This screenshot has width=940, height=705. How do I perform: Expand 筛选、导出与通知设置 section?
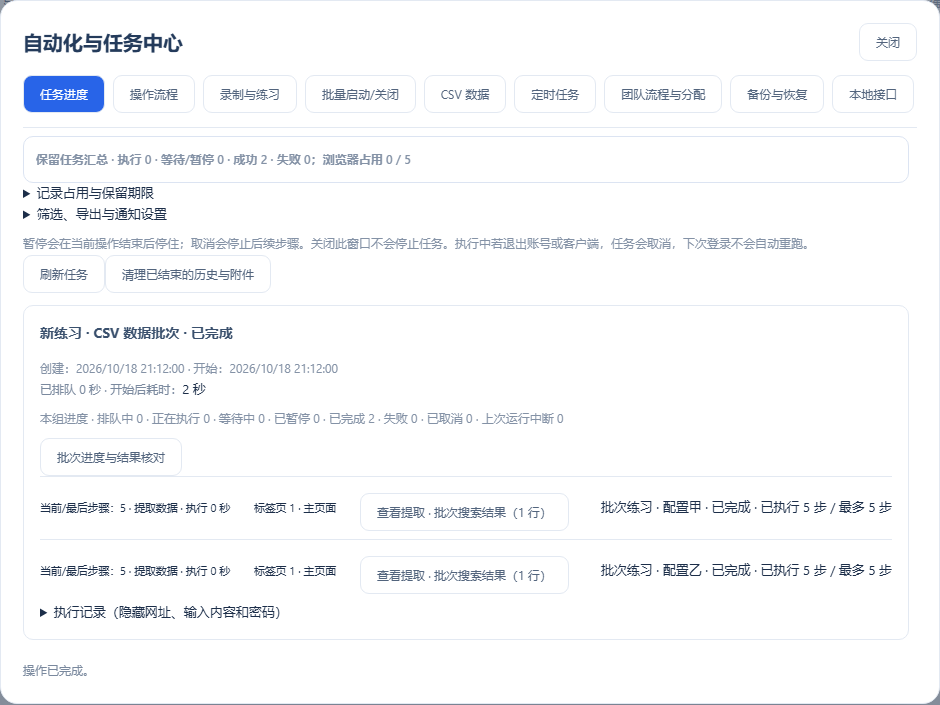95,214
